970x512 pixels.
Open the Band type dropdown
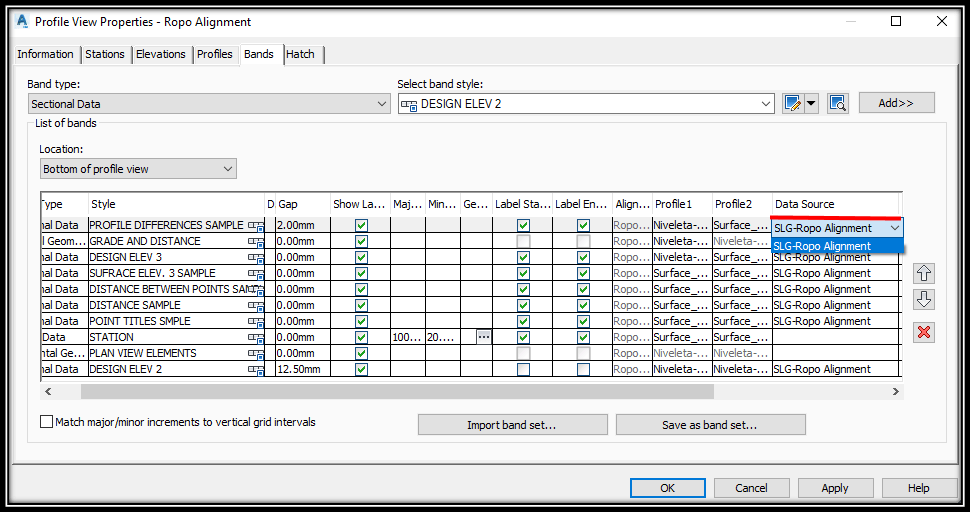coord(209,104)
